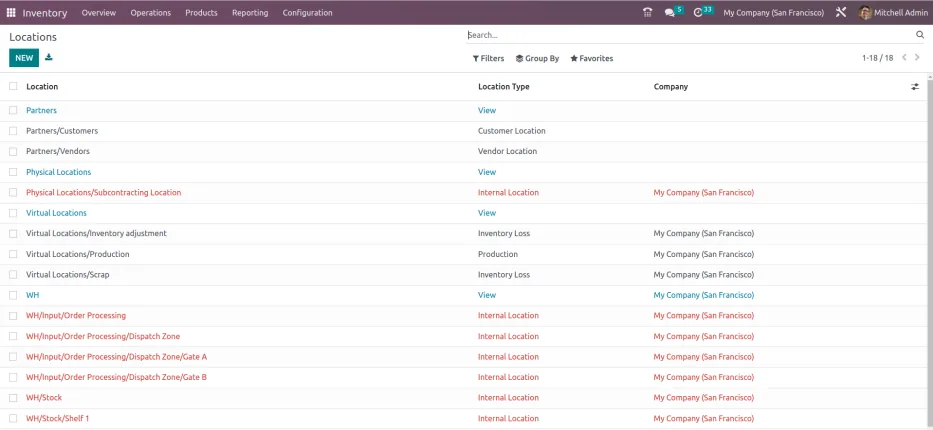Image resolution: width=933 pixels, height=430 pixels.
Task: Tick the Partners row checkbox
Action: click(x=13, y=110)
